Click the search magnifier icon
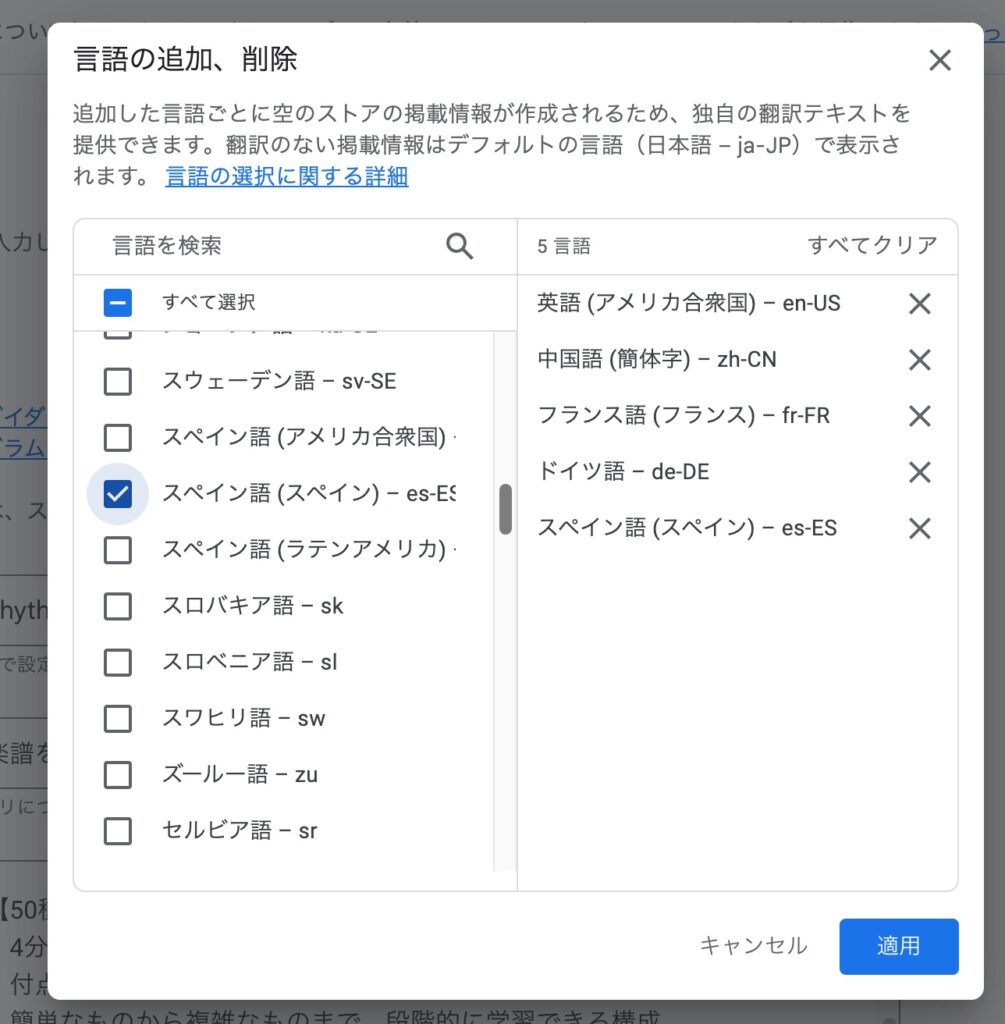 pos(459,246)
